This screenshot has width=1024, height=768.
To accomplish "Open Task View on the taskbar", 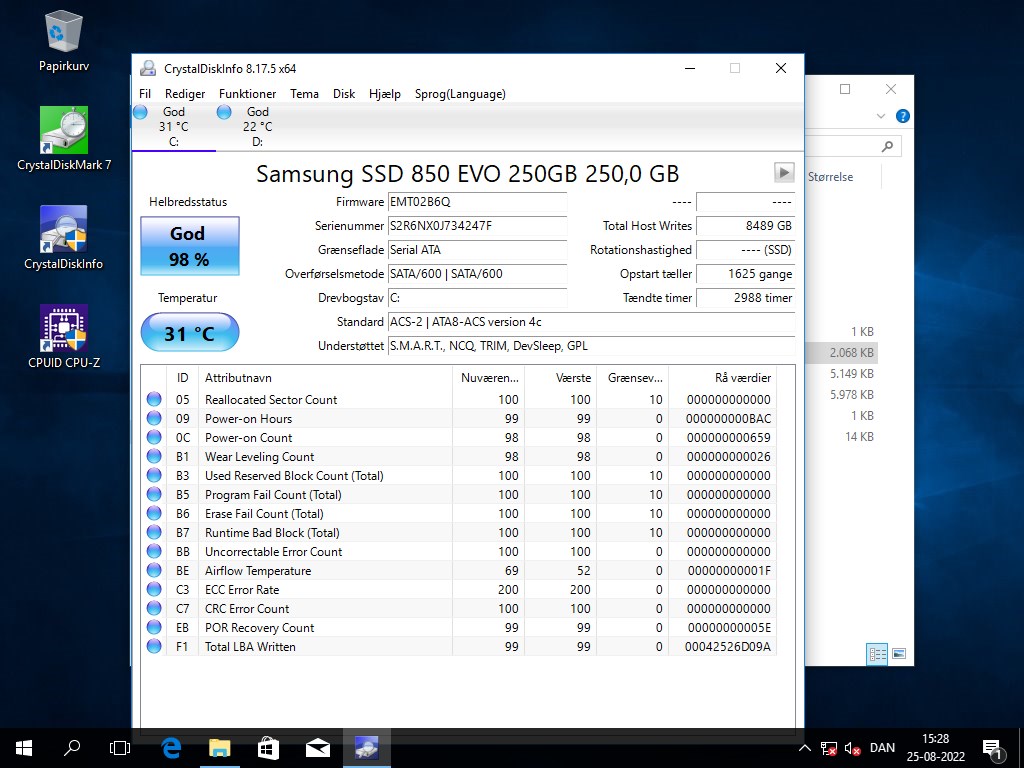I will click(120, 748).
